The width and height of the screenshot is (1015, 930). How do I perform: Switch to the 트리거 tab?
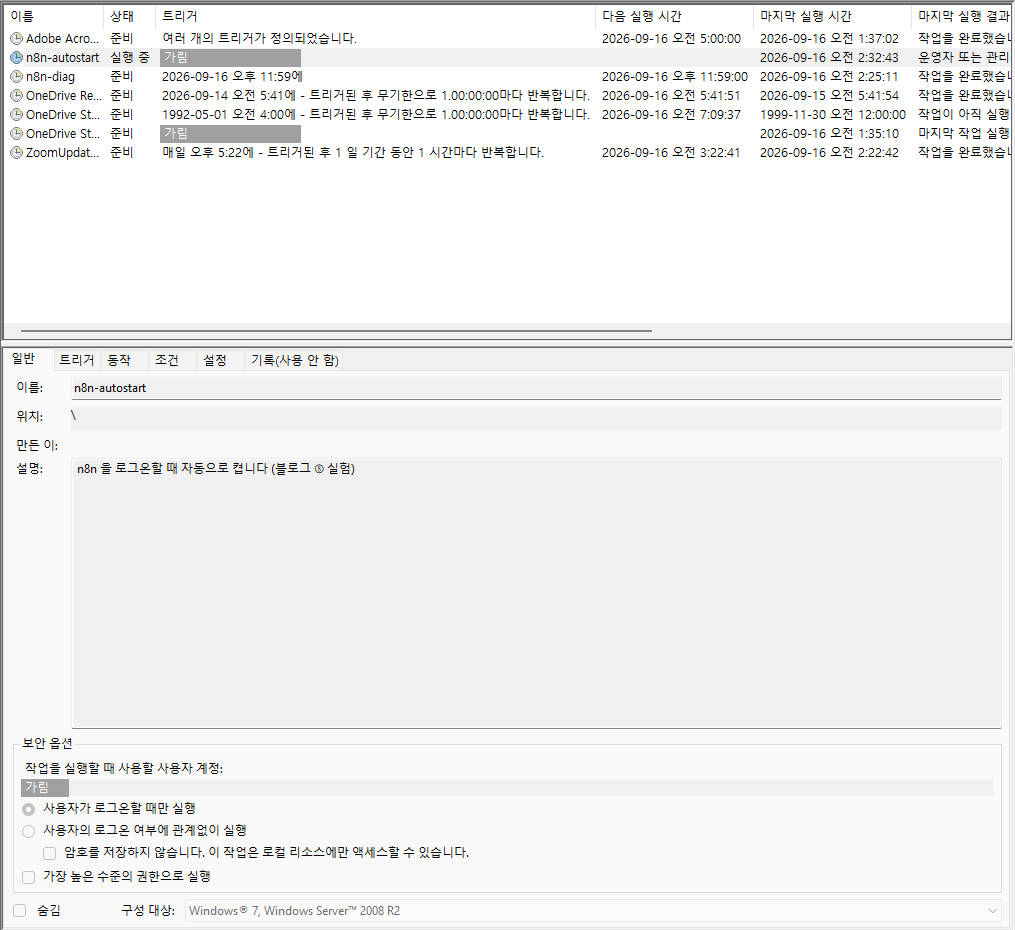[x=76, y=360]
